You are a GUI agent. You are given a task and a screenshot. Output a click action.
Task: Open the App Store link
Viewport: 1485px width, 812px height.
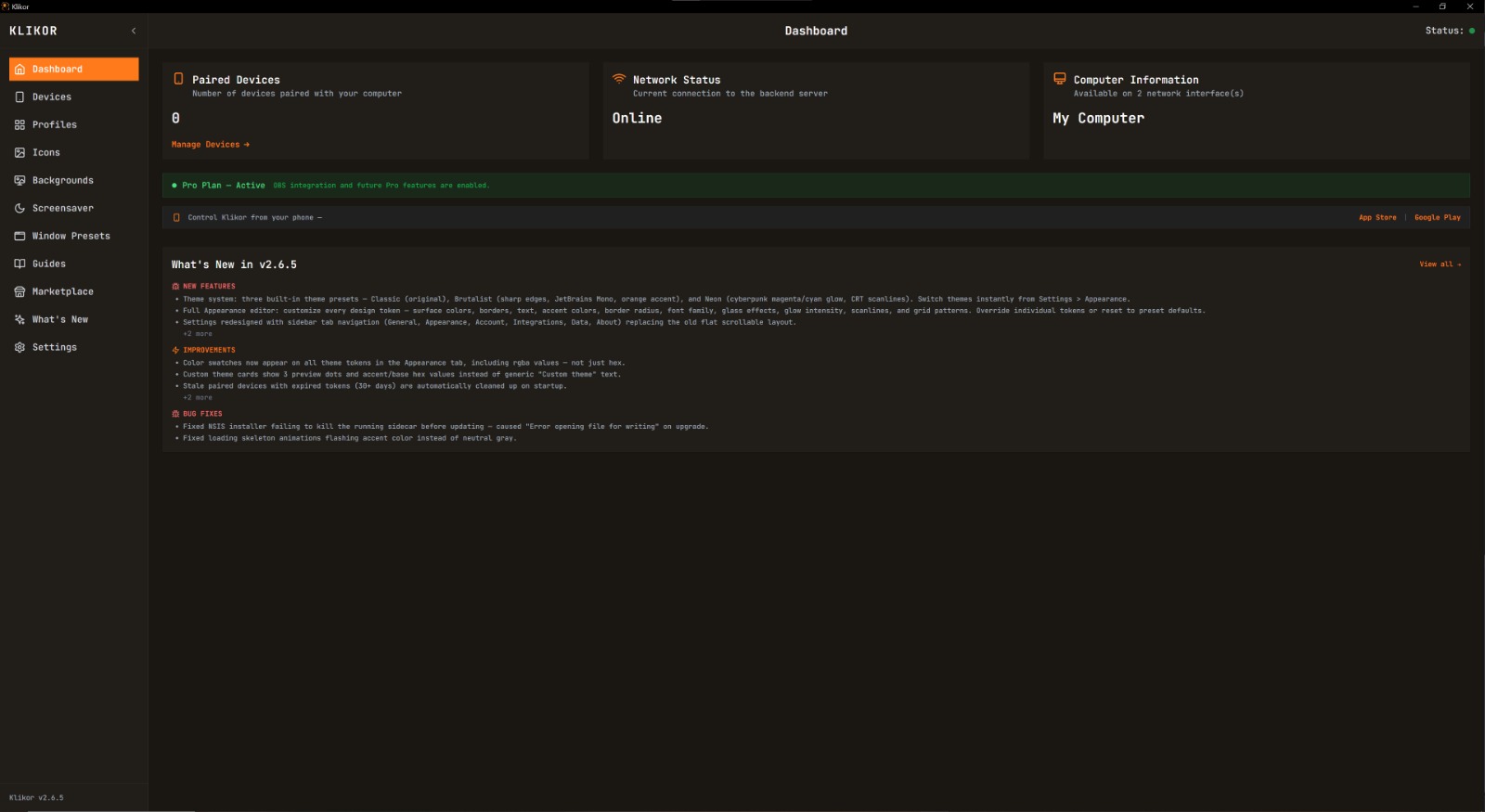click(x=1377, y=217)
